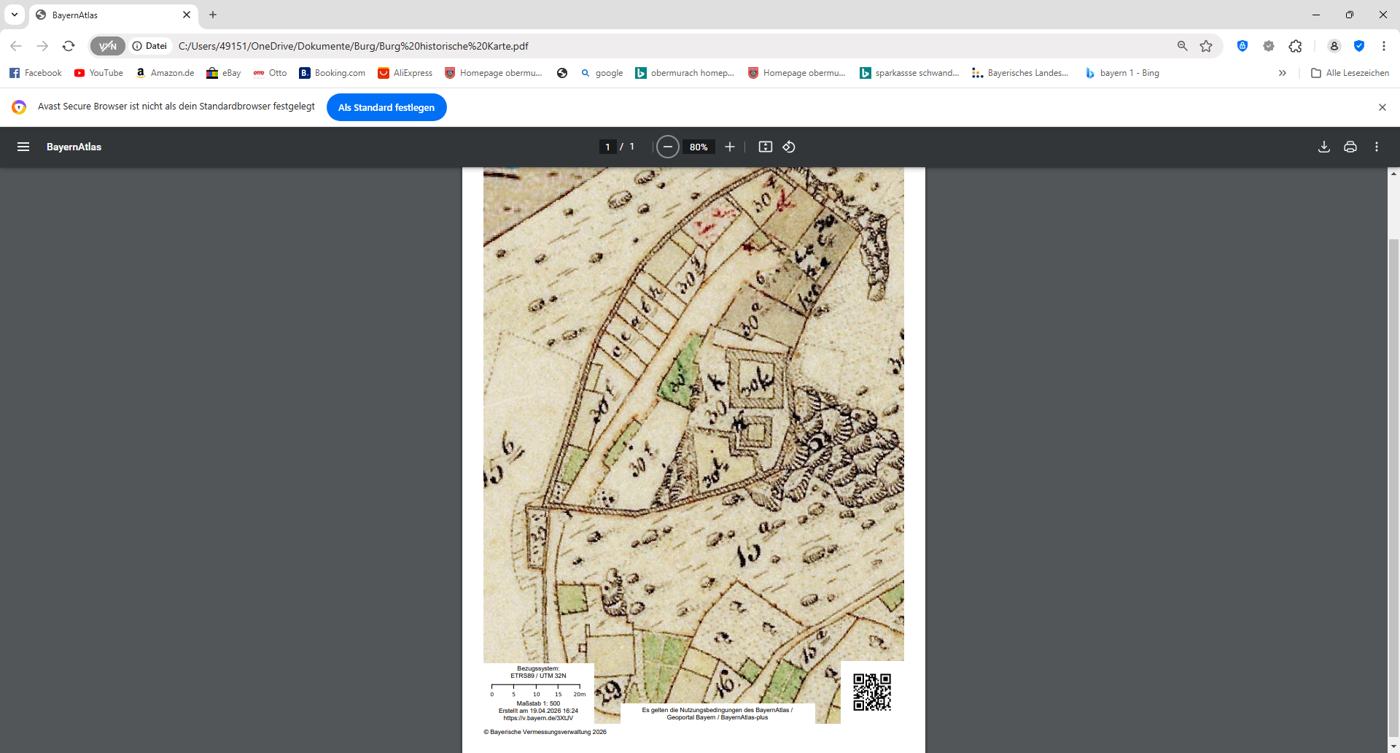Click the scrollbar up arrow

pos(1393,174)
